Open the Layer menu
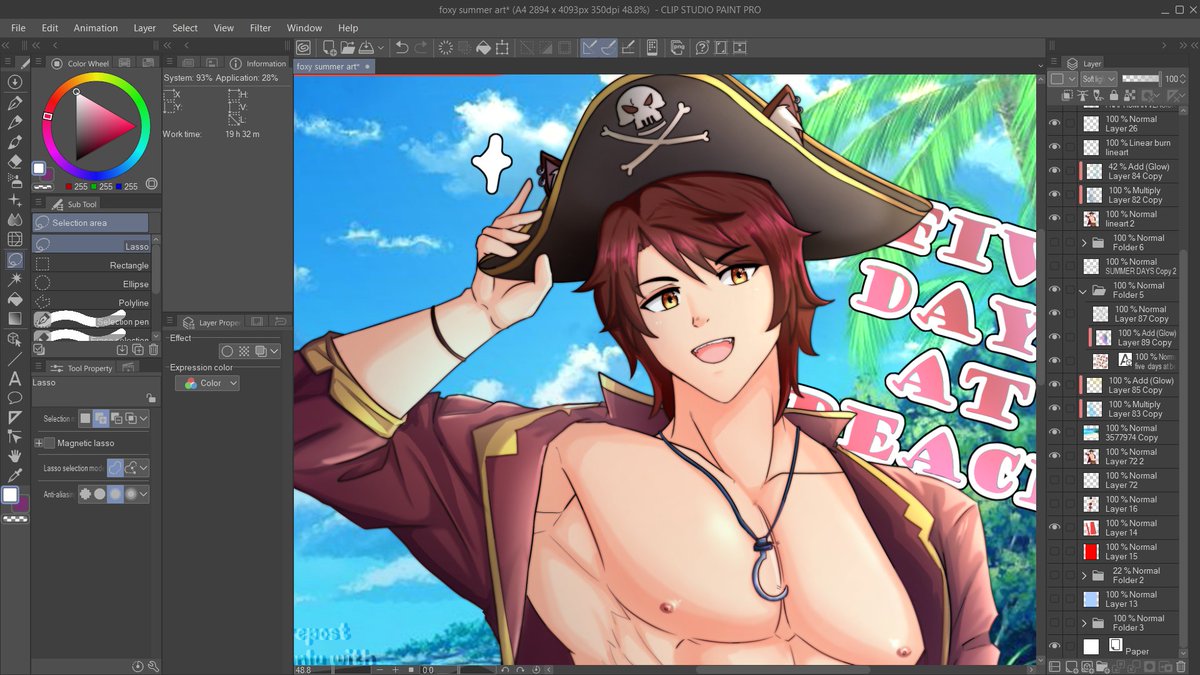Screen dimensions: 1200x675 [x=145, y=28]
